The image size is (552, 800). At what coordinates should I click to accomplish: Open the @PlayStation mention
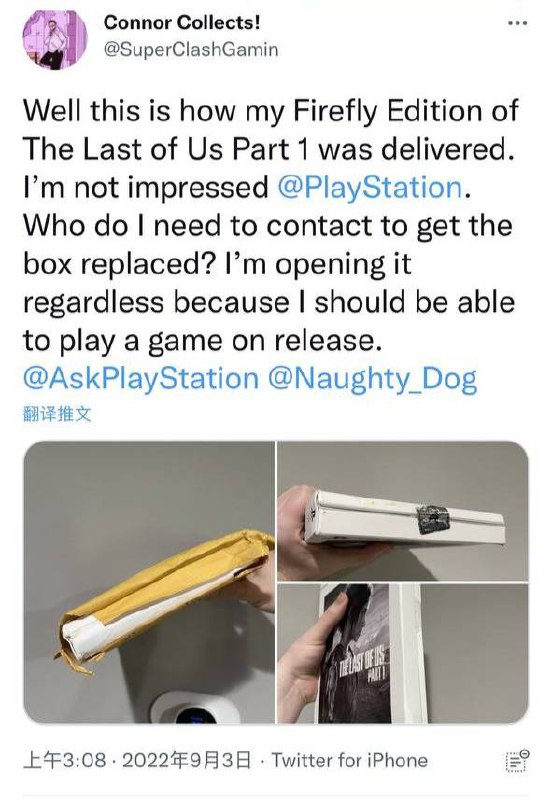click(370, 187)
